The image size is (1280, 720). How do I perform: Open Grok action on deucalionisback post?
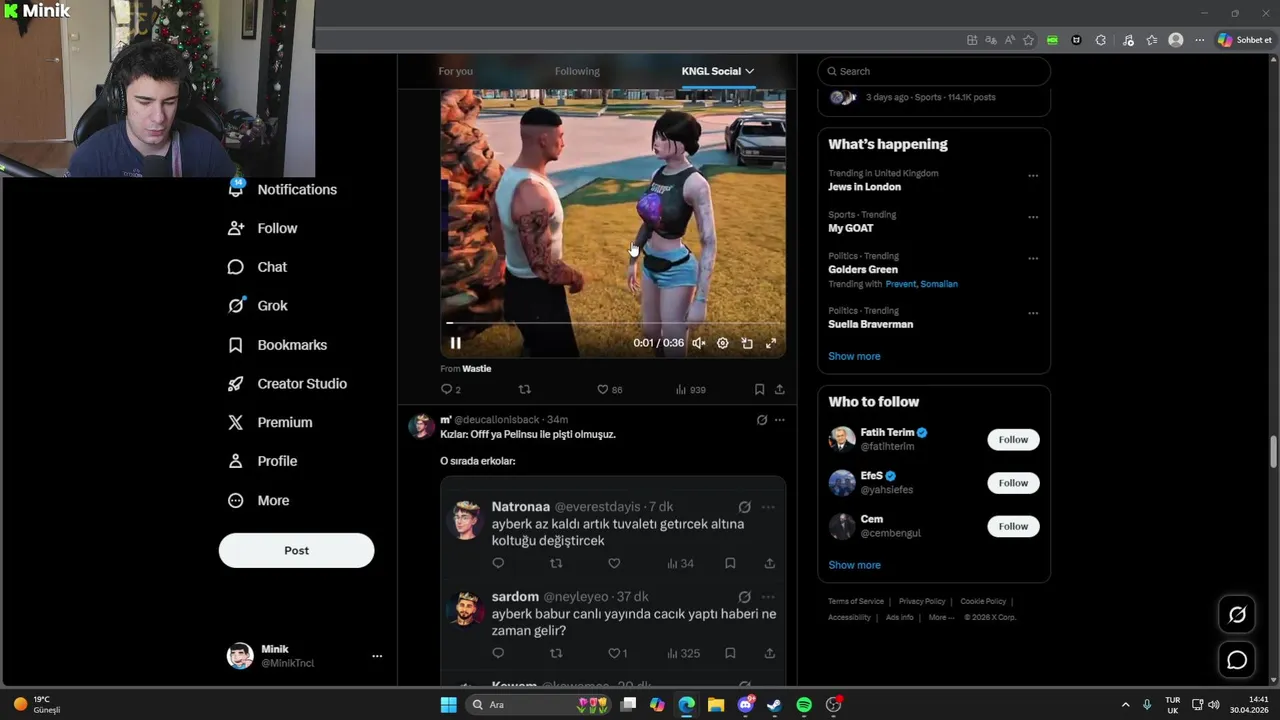(x=762, y=420)
